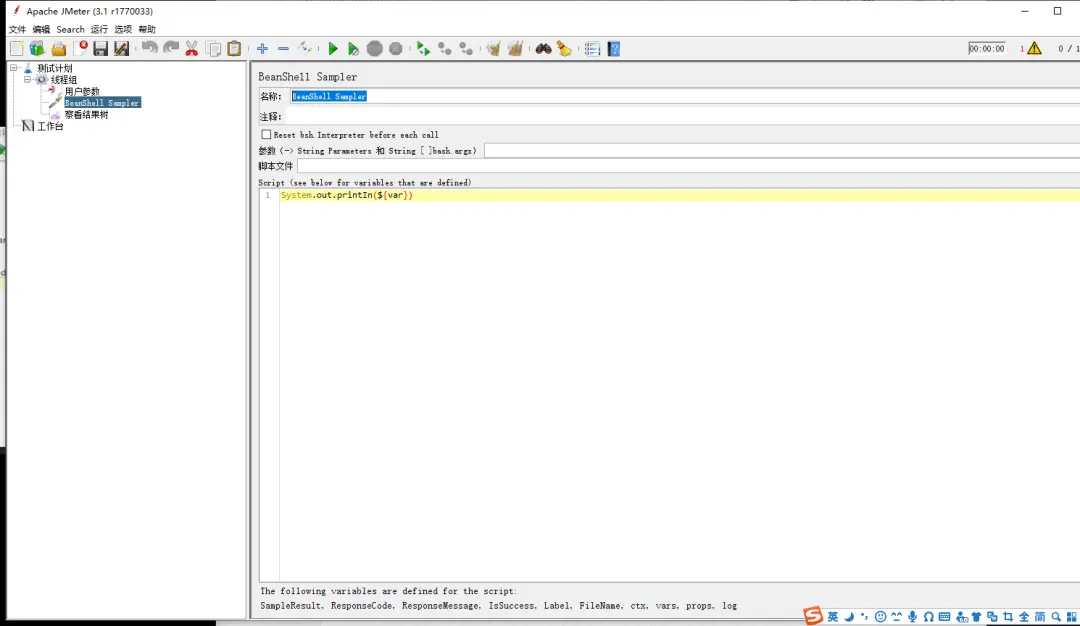Image resolution: width=1080 pixels, height=626 pixels.
Task: Open search using binoculars icon
Action: 543,48
